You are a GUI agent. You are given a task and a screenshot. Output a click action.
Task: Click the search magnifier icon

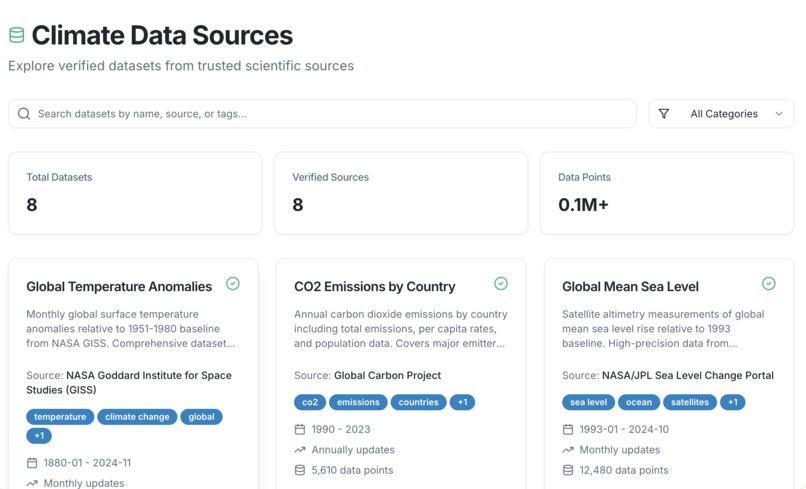pos(24,114)
